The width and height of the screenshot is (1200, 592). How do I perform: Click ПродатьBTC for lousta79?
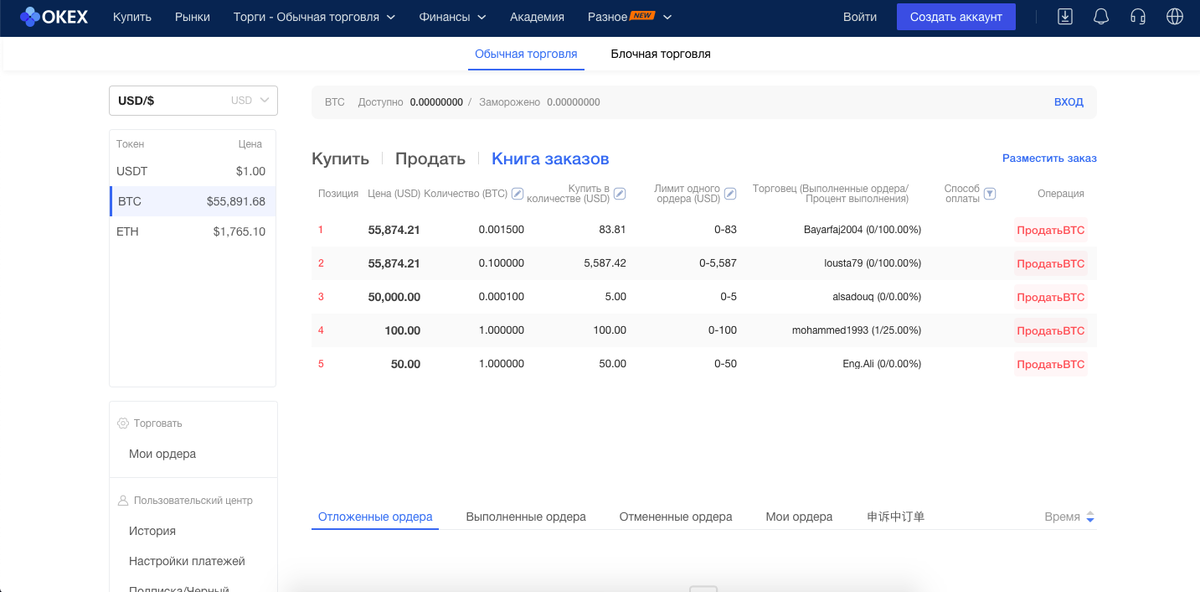coord(1050,264)
